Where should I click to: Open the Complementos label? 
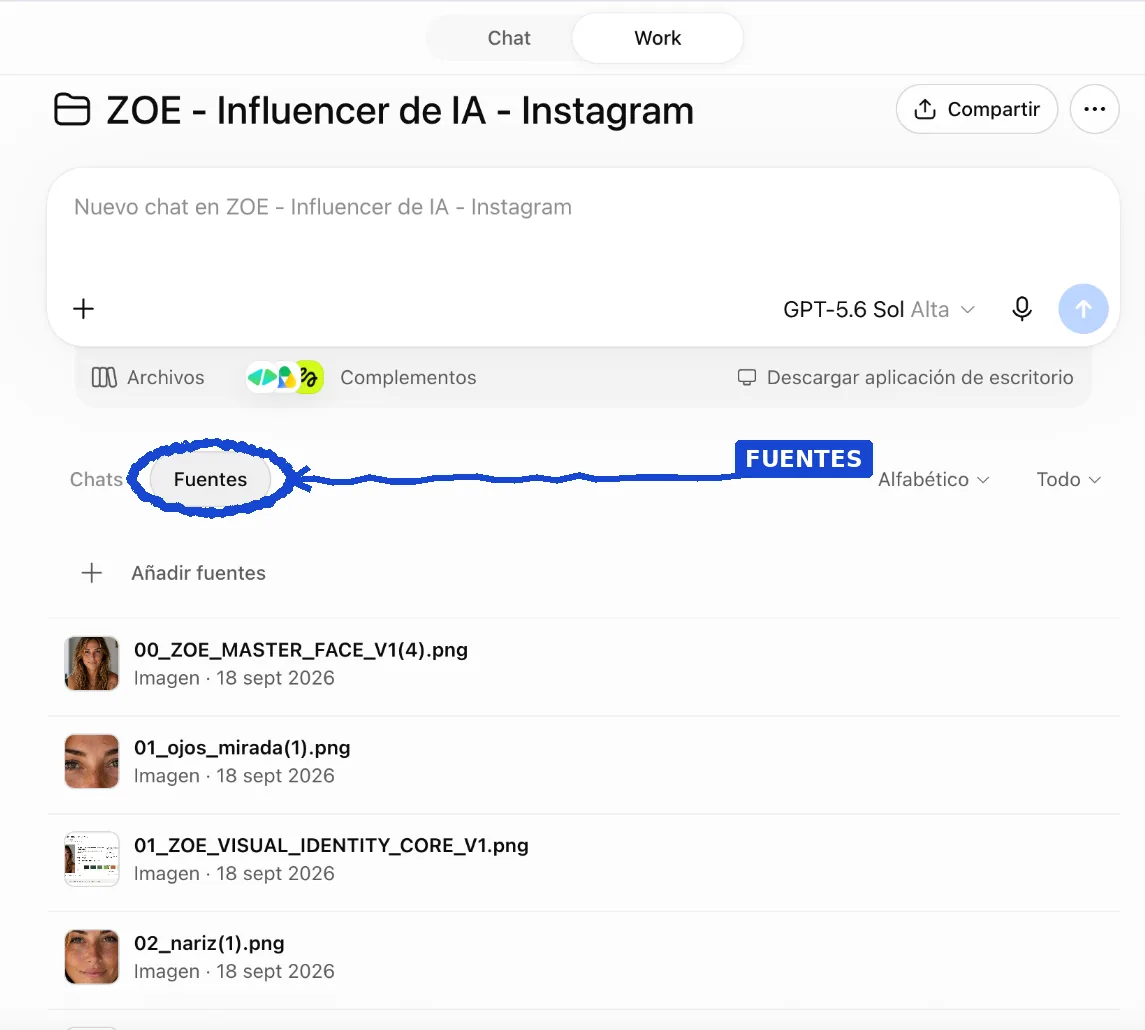(x=408, y=377)
